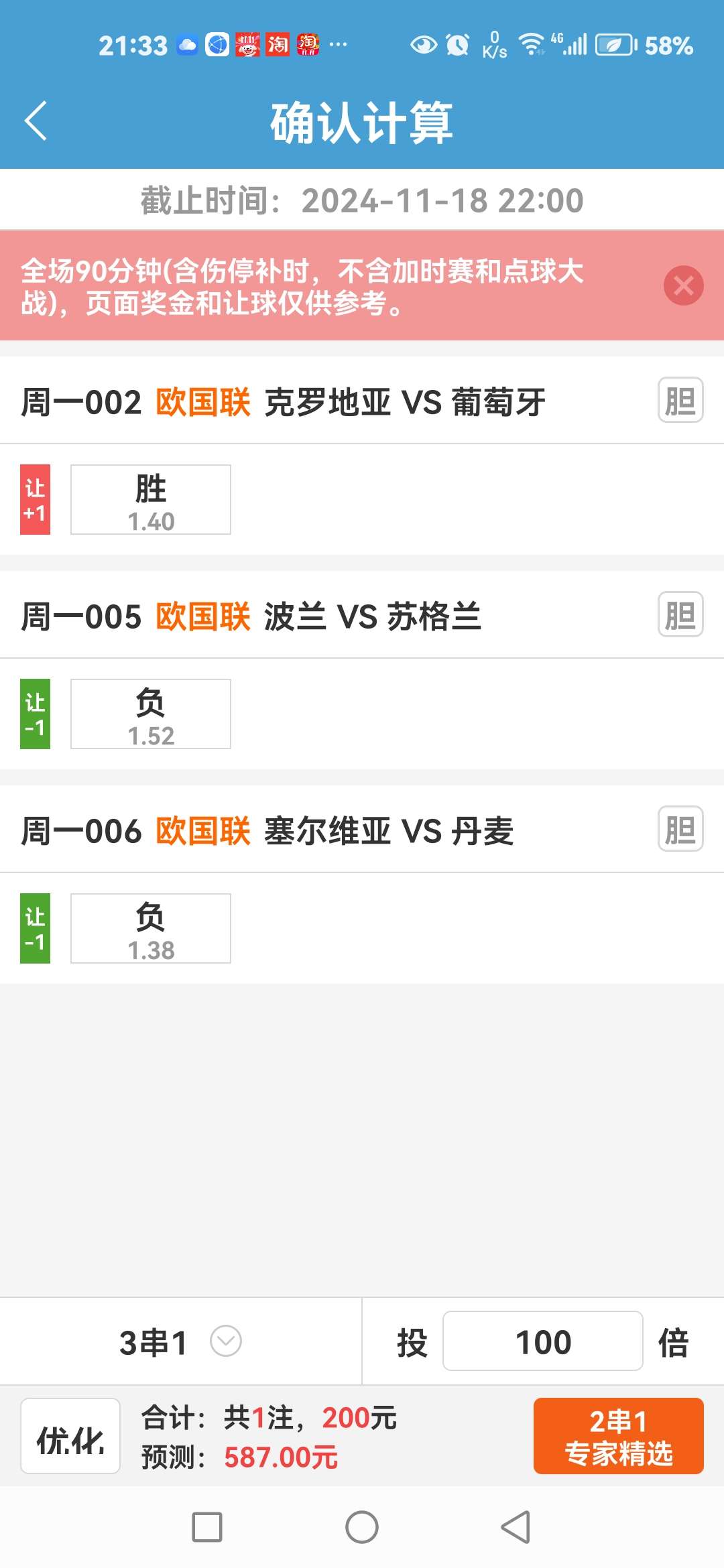Image resolution: width=724 pixels, height=1568 pixels.
Task: Tap the red 让+1 handicap tag
Action: (36, 500)
